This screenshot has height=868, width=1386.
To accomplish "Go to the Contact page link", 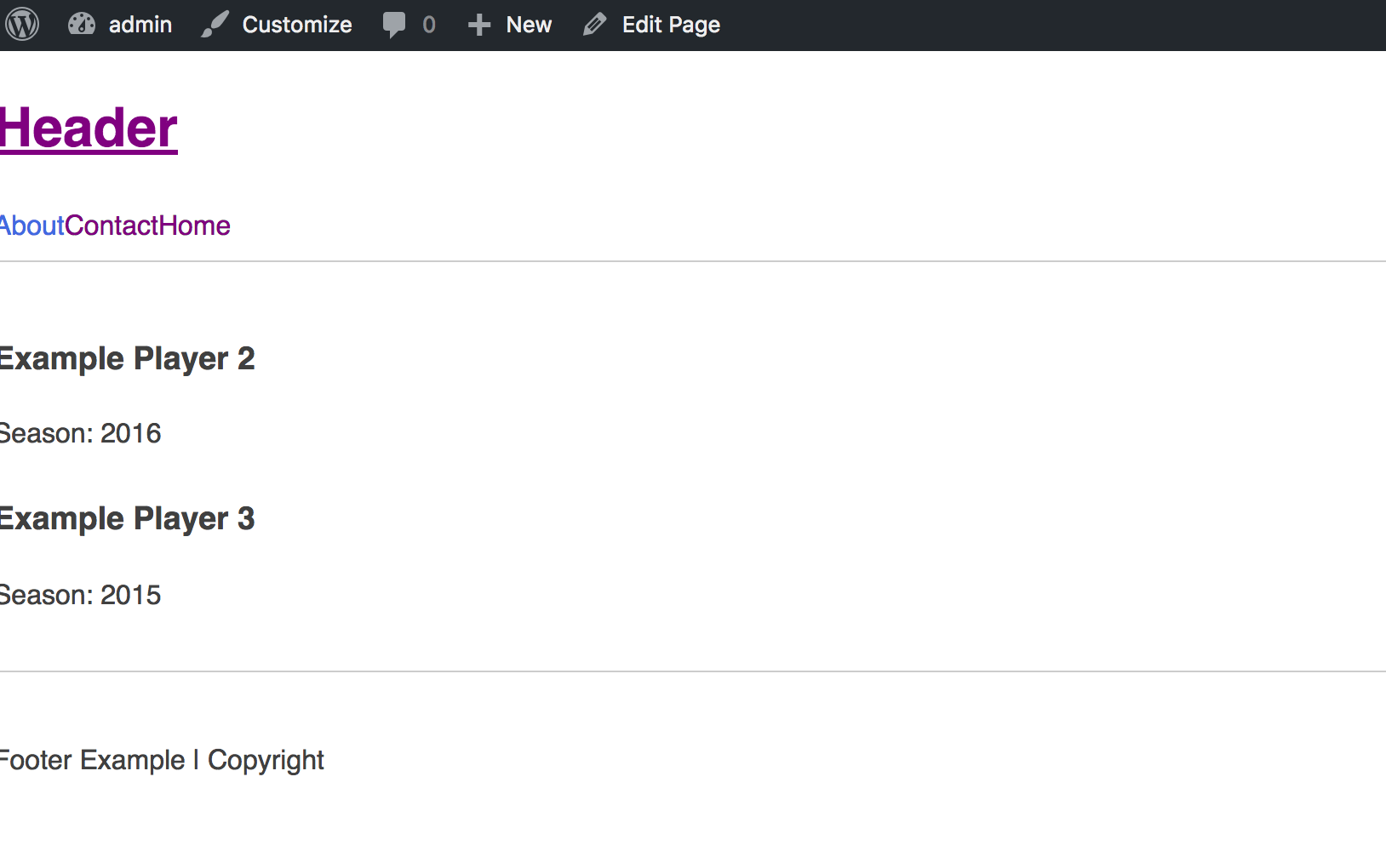I will 112,226.
